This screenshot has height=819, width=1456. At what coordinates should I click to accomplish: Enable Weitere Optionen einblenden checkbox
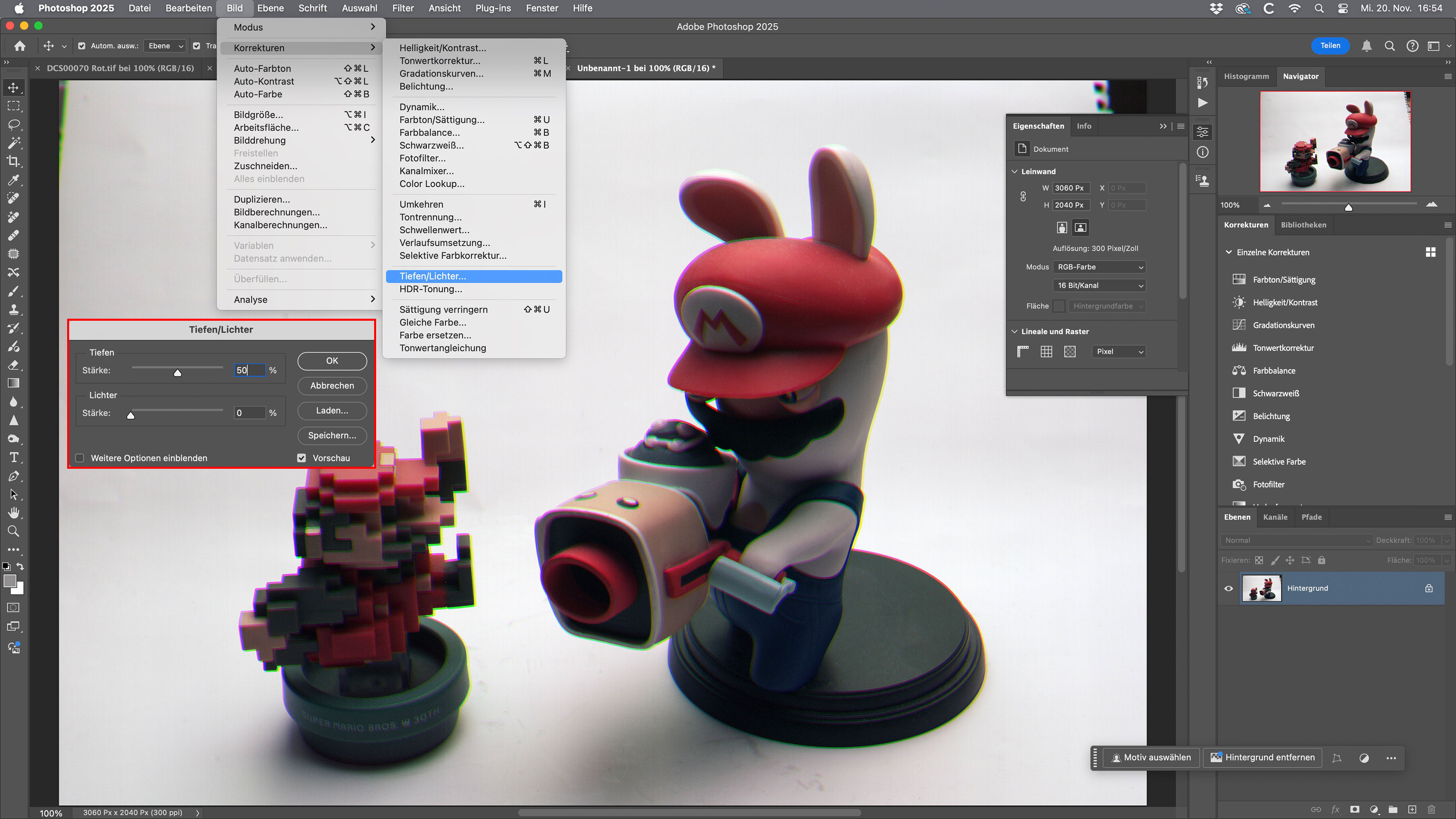[80, 458]
